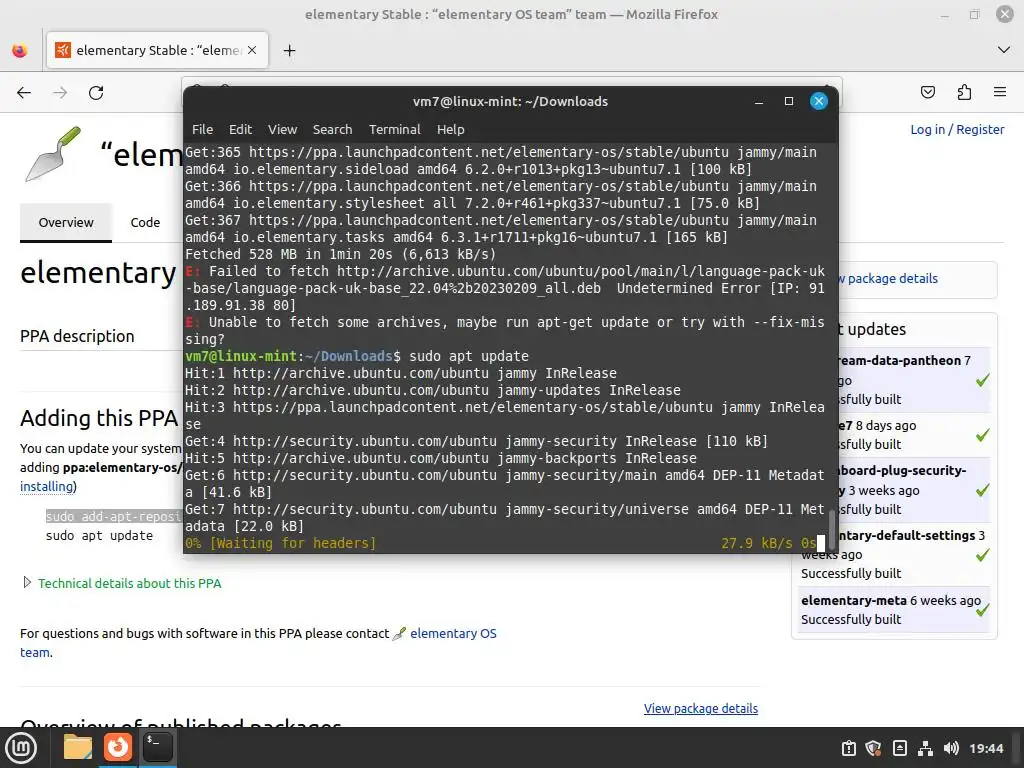This screenshot has height=768, width=1024.
Task: Click the forward navigation arrow
Action: click(x=60, y=93)
